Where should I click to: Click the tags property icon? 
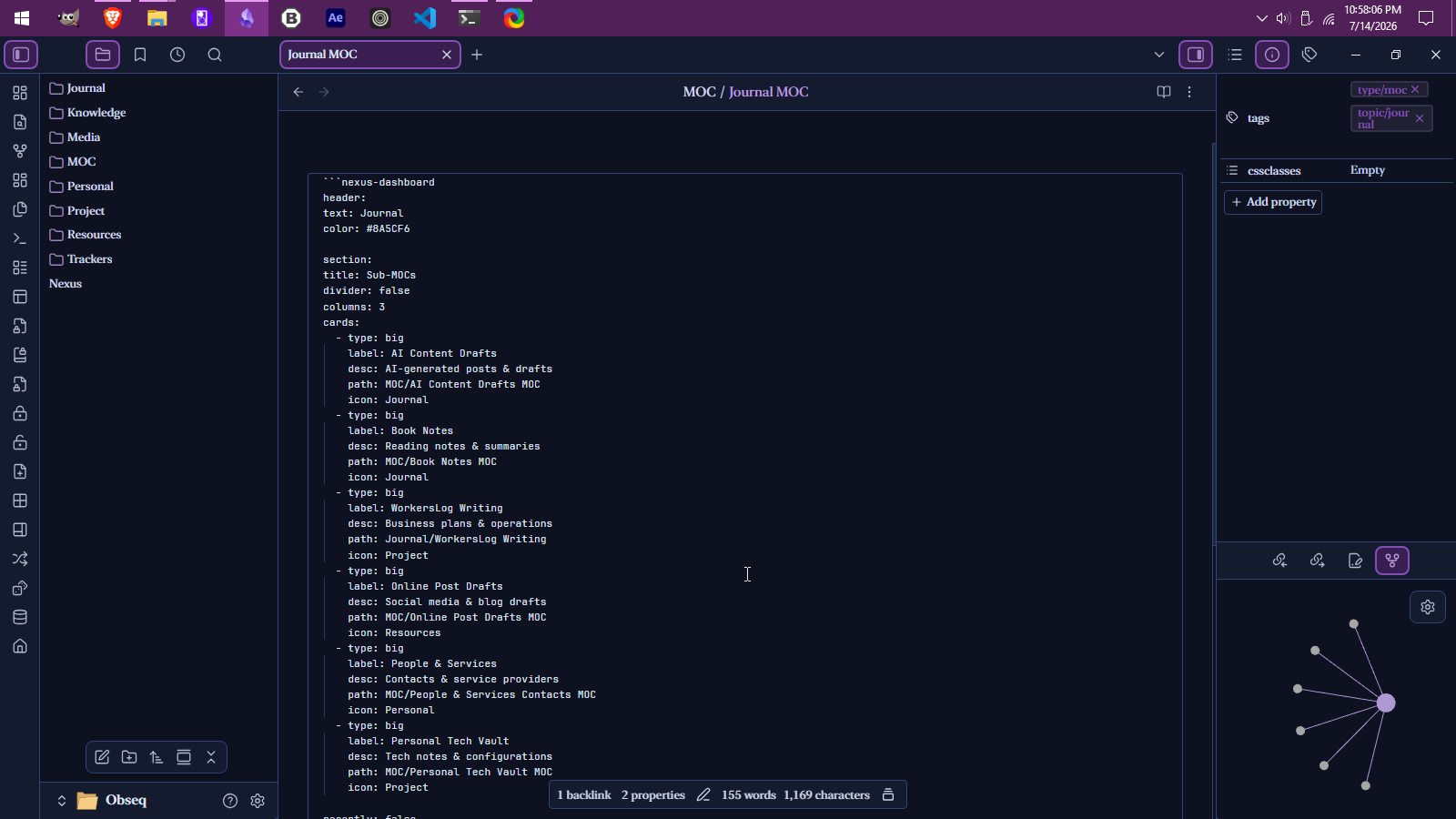1233,118
